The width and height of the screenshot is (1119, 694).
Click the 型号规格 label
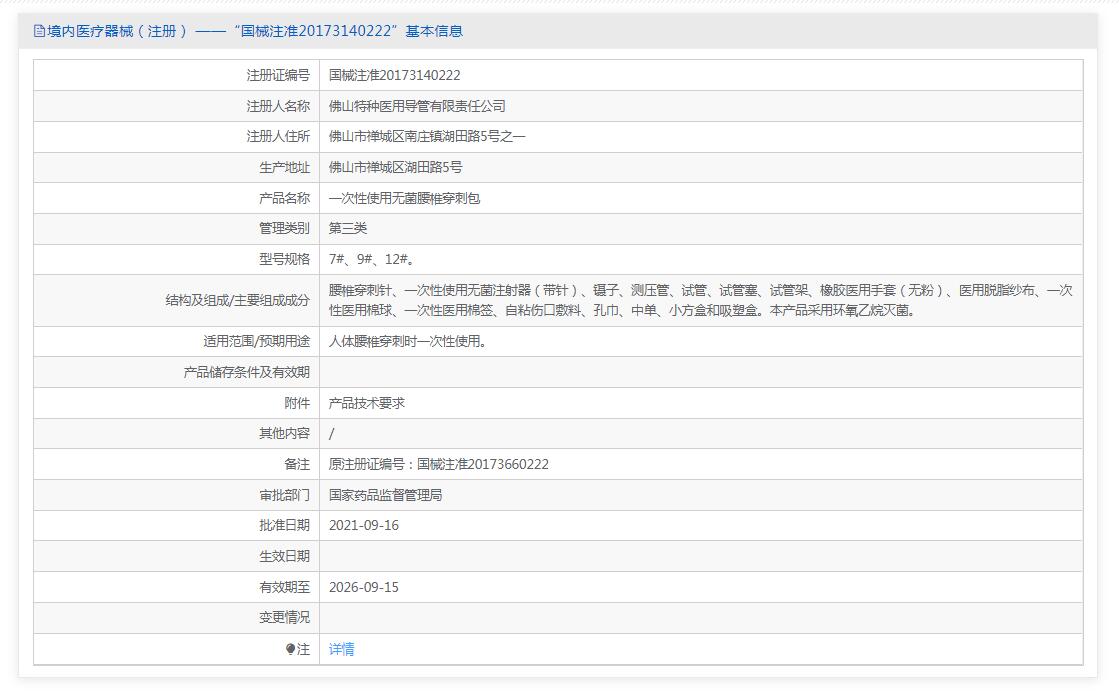[x=285, y=259]
